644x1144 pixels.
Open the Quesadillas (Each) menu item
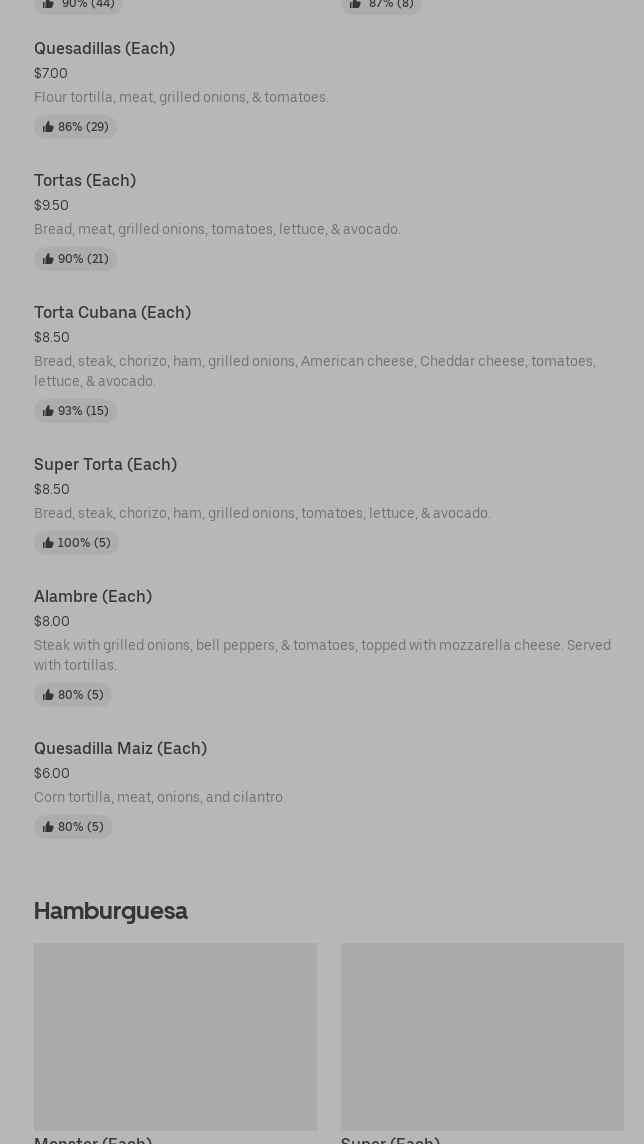click(104, 49)
